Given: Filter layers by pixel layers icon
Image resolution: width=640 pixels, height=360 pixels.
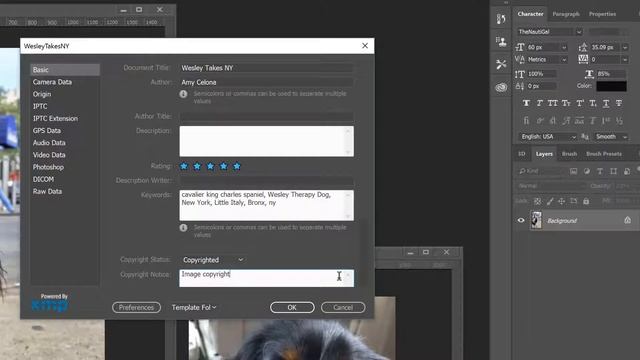Looking at the screenshot, I should coord(573,171).
